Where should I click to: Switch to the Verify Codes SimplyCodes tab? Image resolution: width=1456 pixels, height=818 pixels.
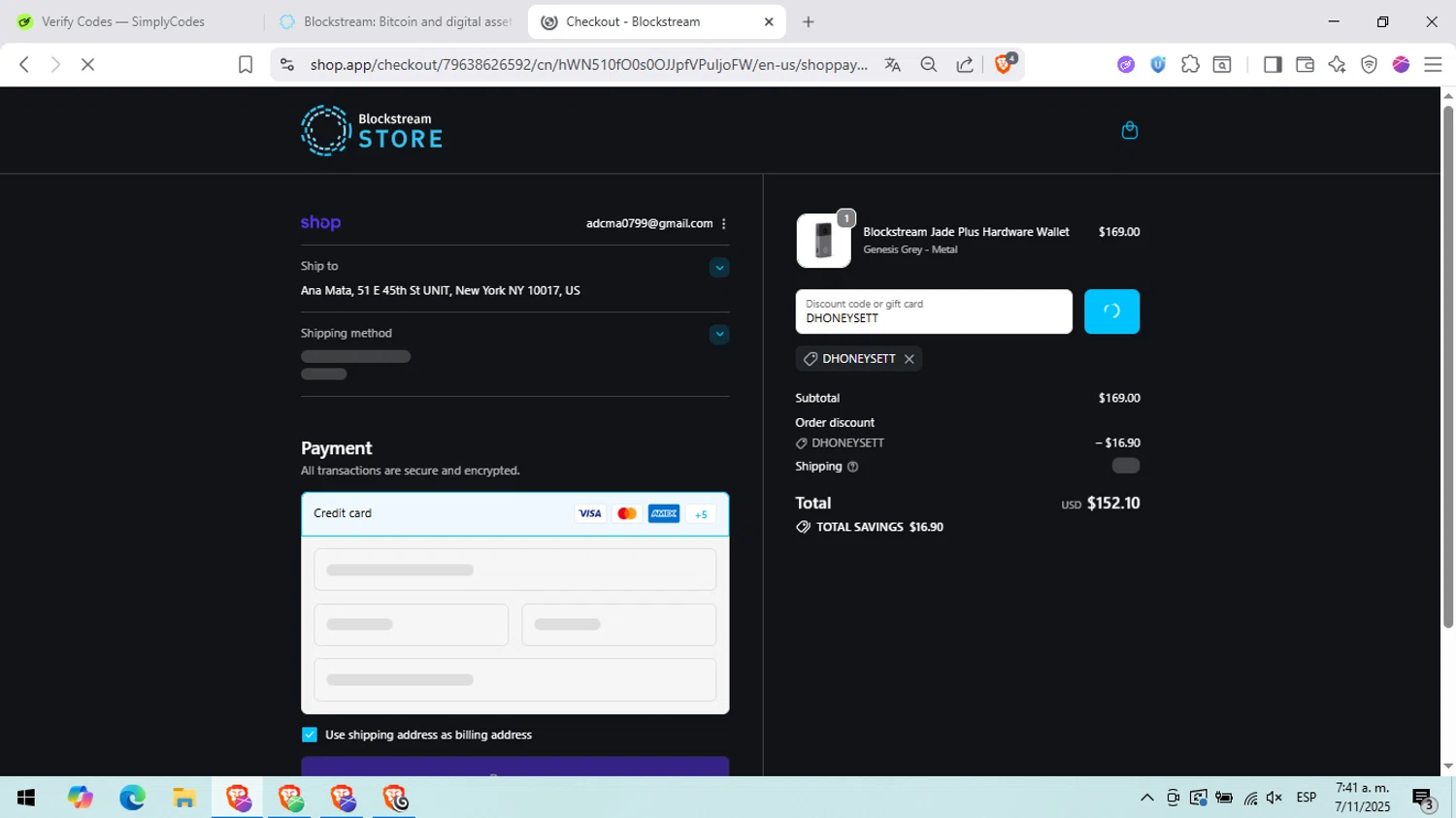coord(123,21)
